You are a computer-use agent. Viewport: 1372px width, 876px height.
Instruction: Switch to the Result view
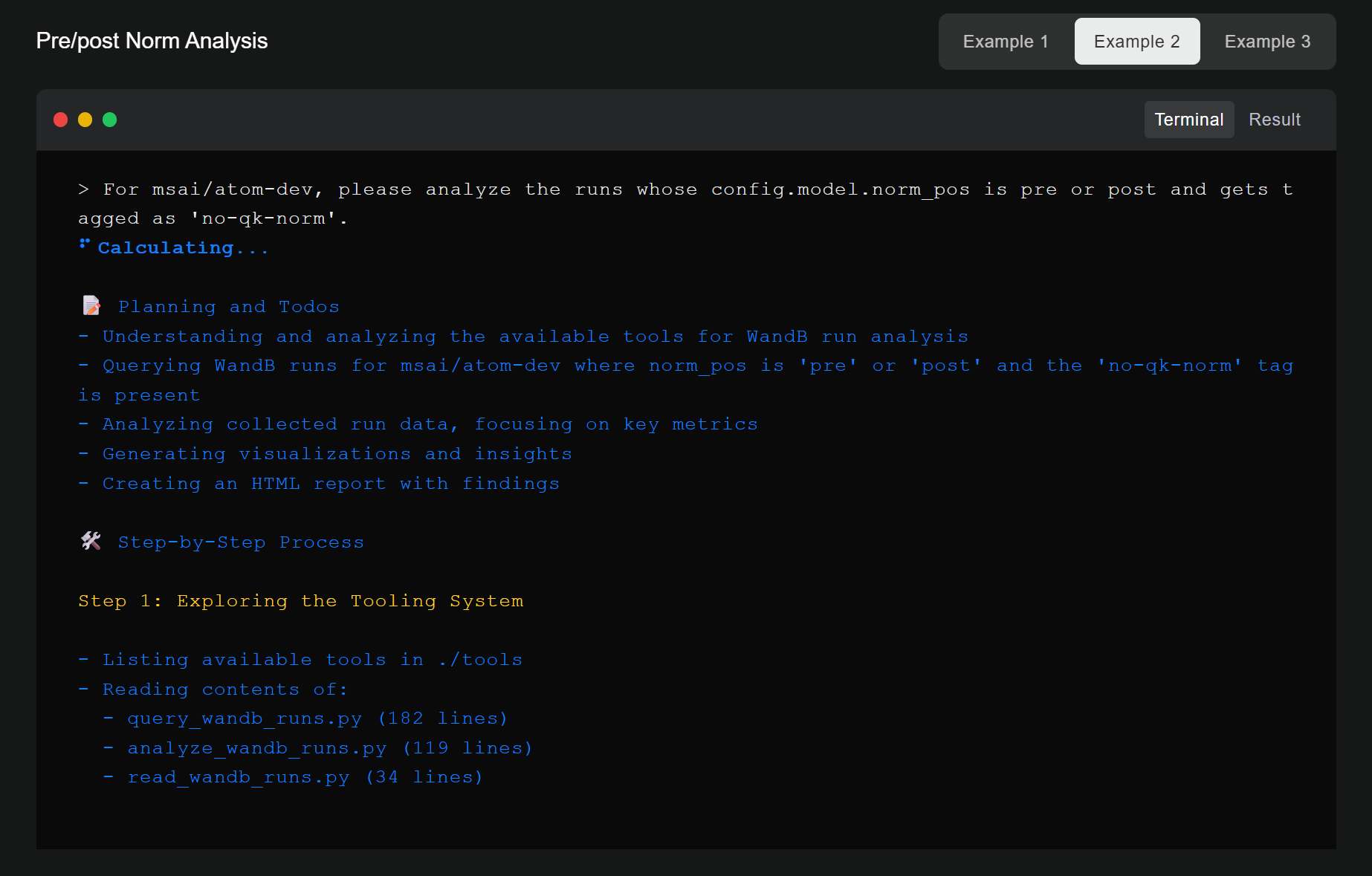pyautogui.click(x=1274, y=120)
